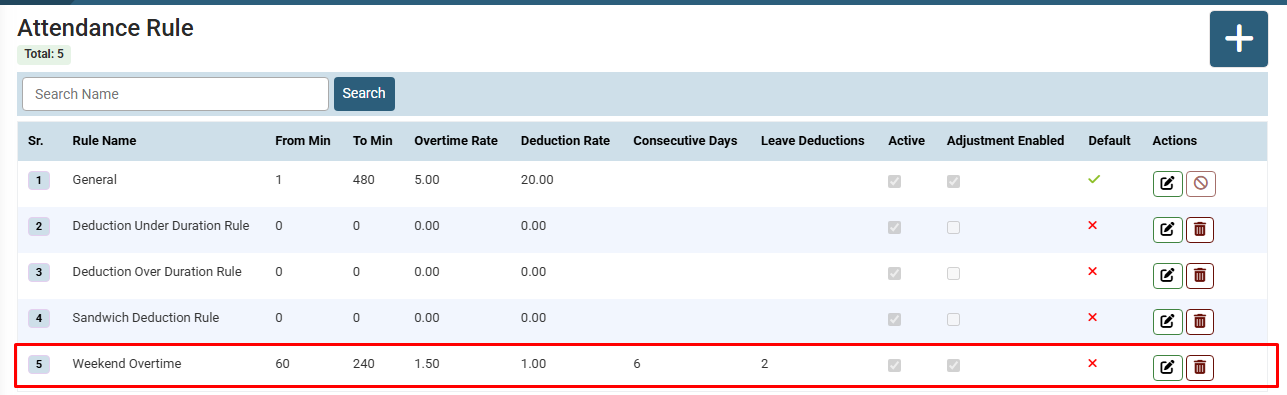Click the green default checkmark for General
The height and width of the screenshot is (395, 1287).
[x=1093, y=179]
